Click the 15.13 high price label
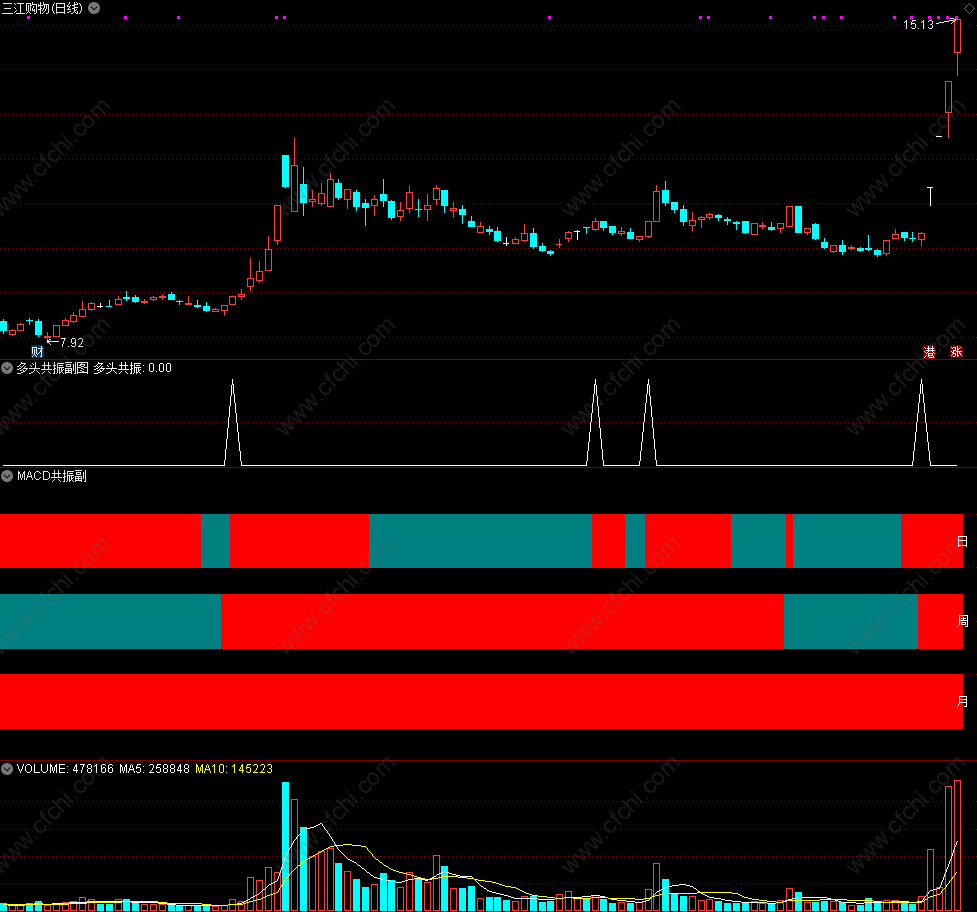Viewport: 977px width, 912px height. tap(918, 25)
